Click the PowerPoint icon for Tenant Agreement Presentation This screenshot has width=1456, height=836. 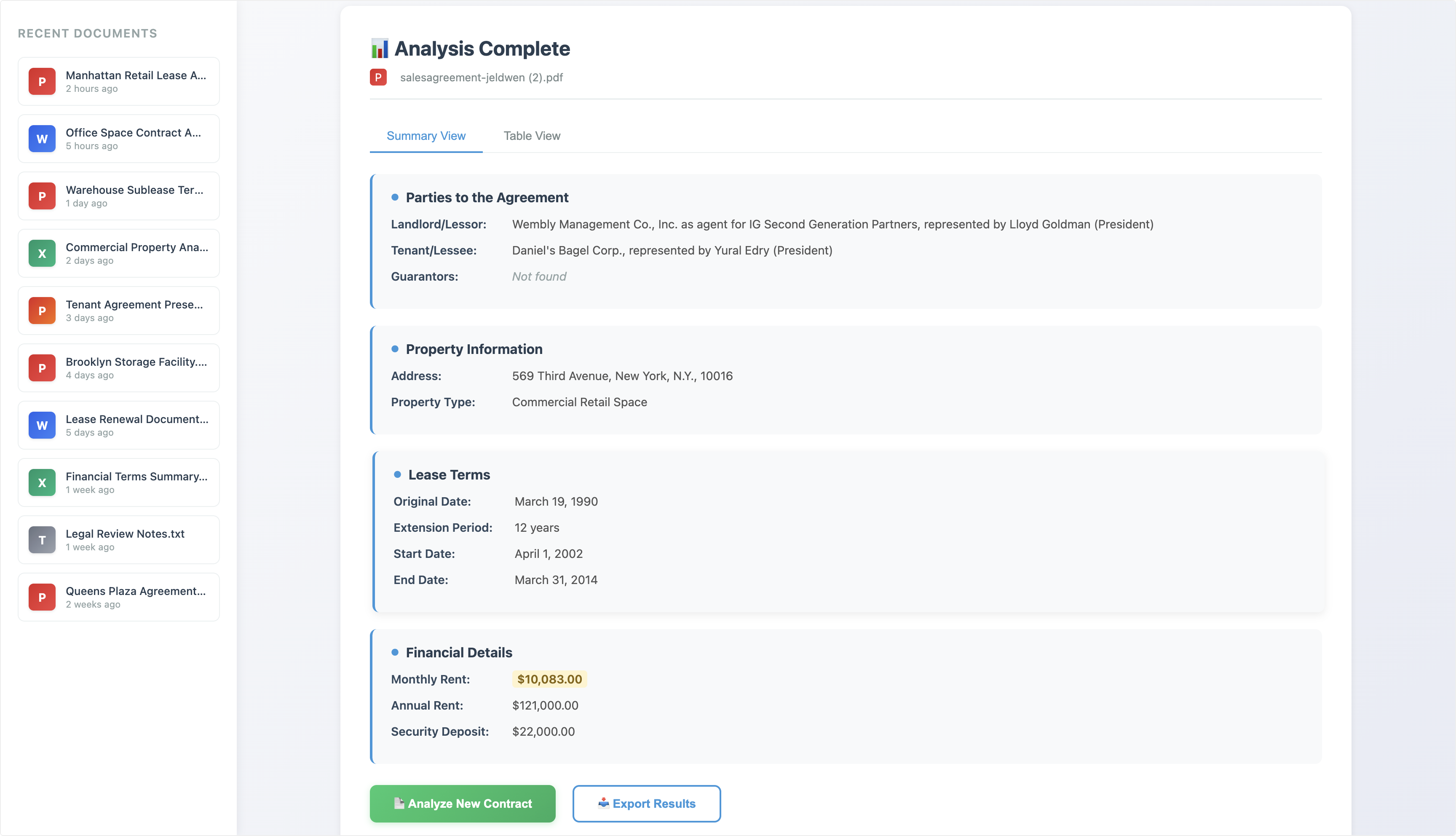42,311
